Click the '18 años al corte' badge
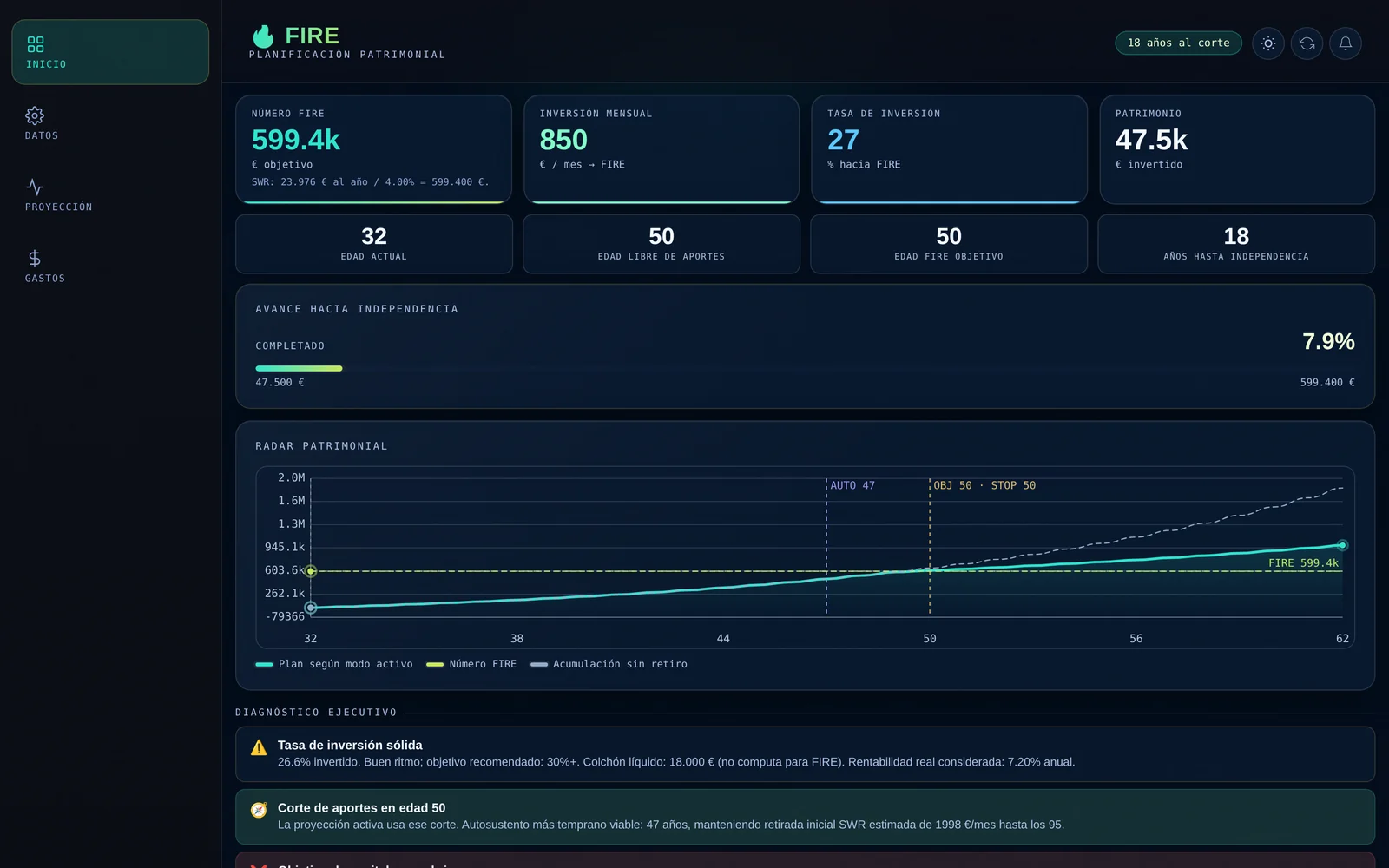The image size is (1389, 868). point(1178,43)
